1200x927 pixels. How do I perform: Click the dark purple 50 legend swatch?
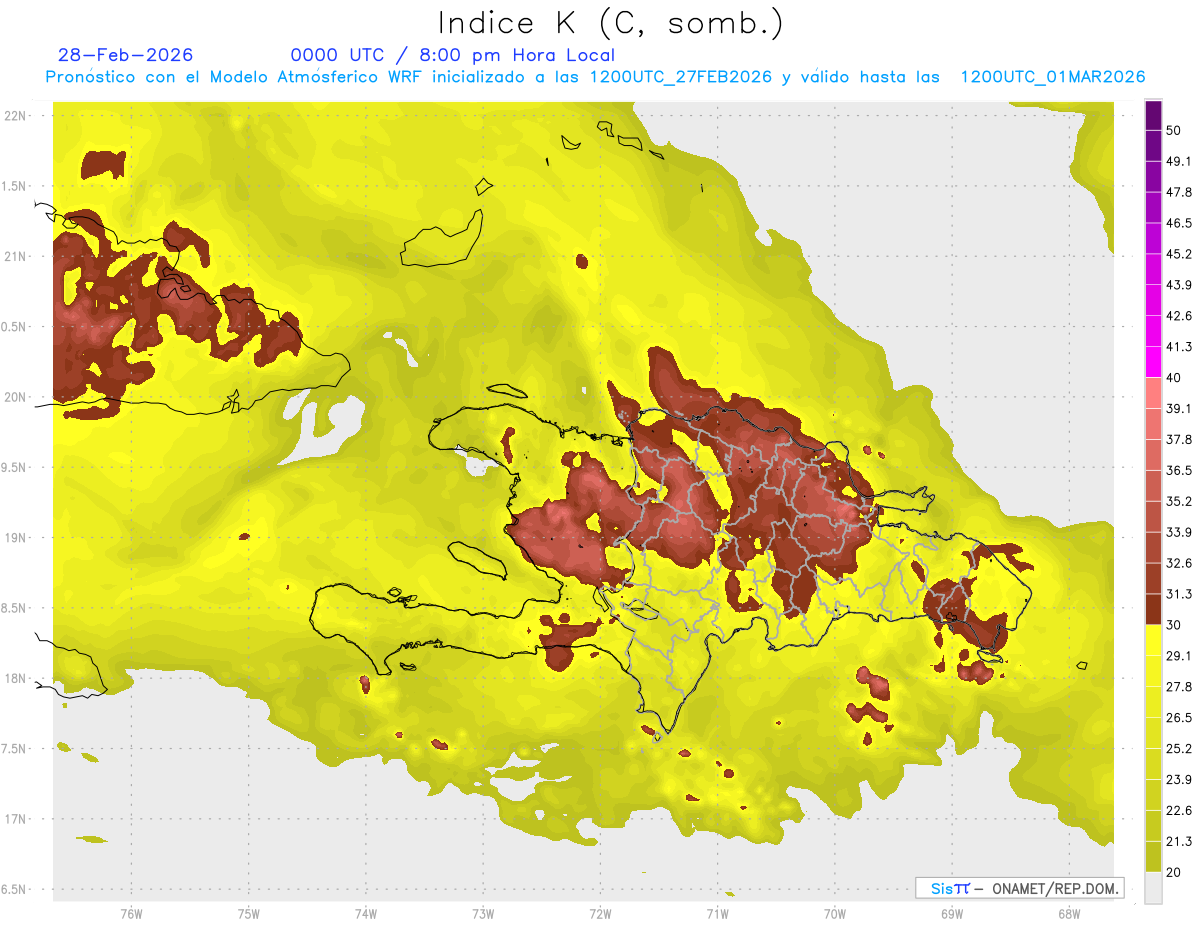[x=1153, y=116]
